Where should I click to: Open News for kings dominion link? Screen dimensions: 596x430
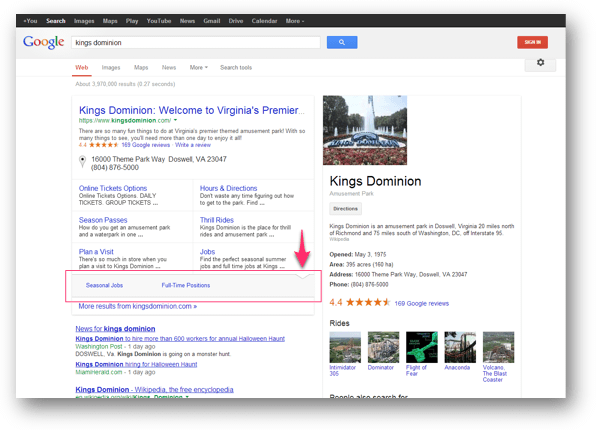[115, 328]
